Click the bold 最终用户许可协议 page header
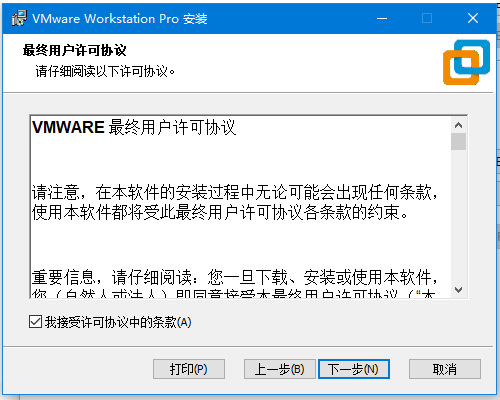 coord(75,51)
